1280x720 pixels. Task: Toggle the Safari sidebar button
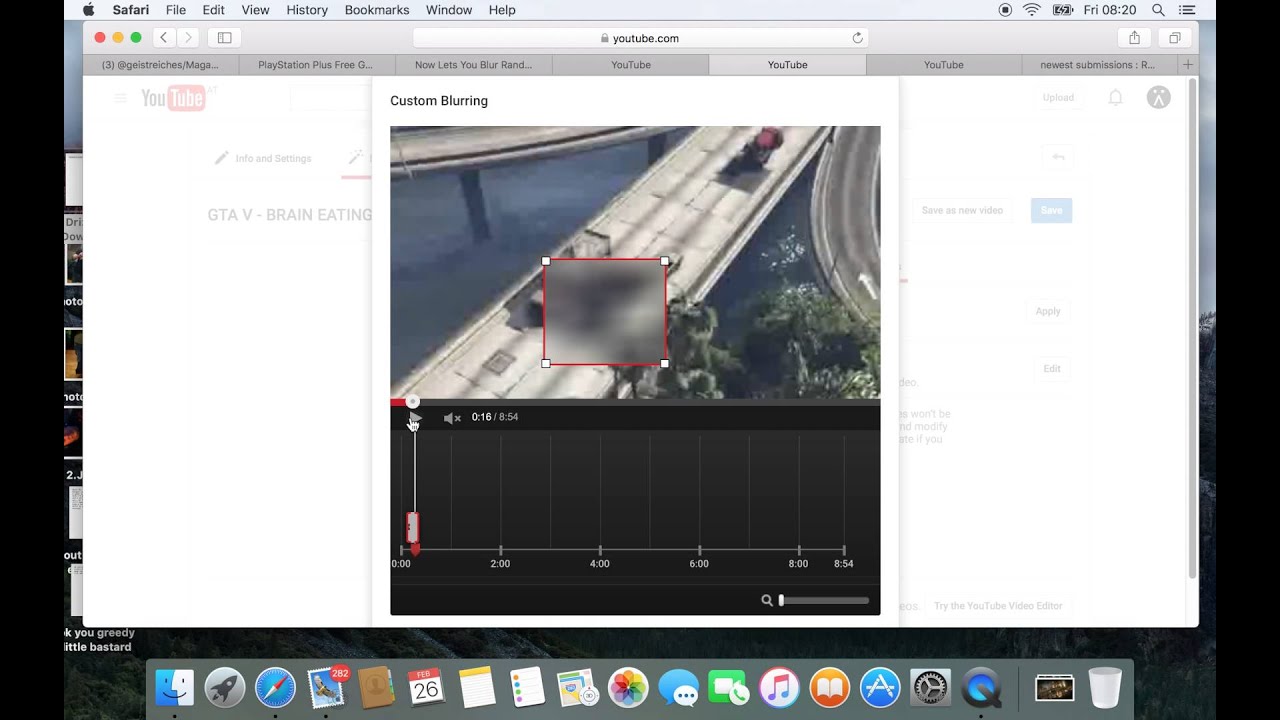point(224,38)
